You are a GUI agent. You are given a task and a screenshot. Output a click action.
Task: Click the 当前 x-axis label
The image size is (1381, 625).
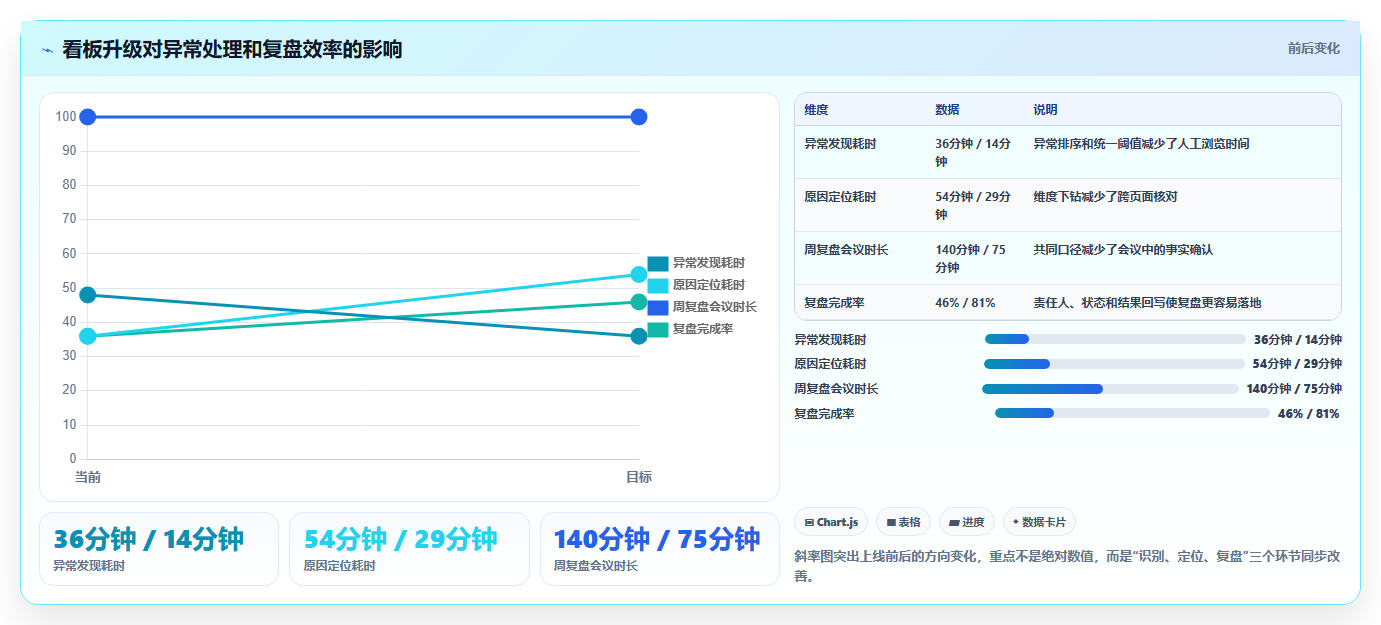88,478
